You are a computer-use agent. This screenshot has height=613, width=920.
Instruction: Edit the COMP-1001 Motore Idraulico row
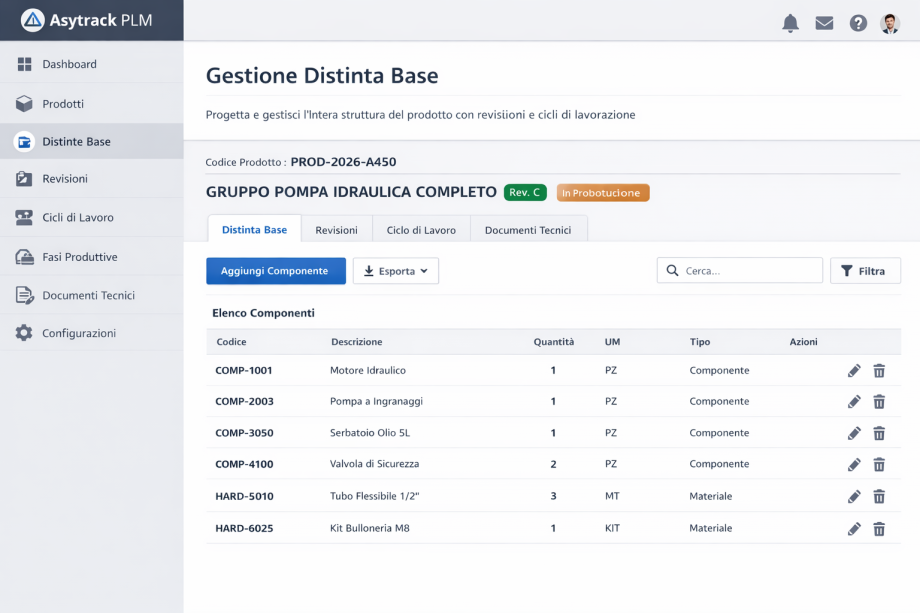(854, 371)
